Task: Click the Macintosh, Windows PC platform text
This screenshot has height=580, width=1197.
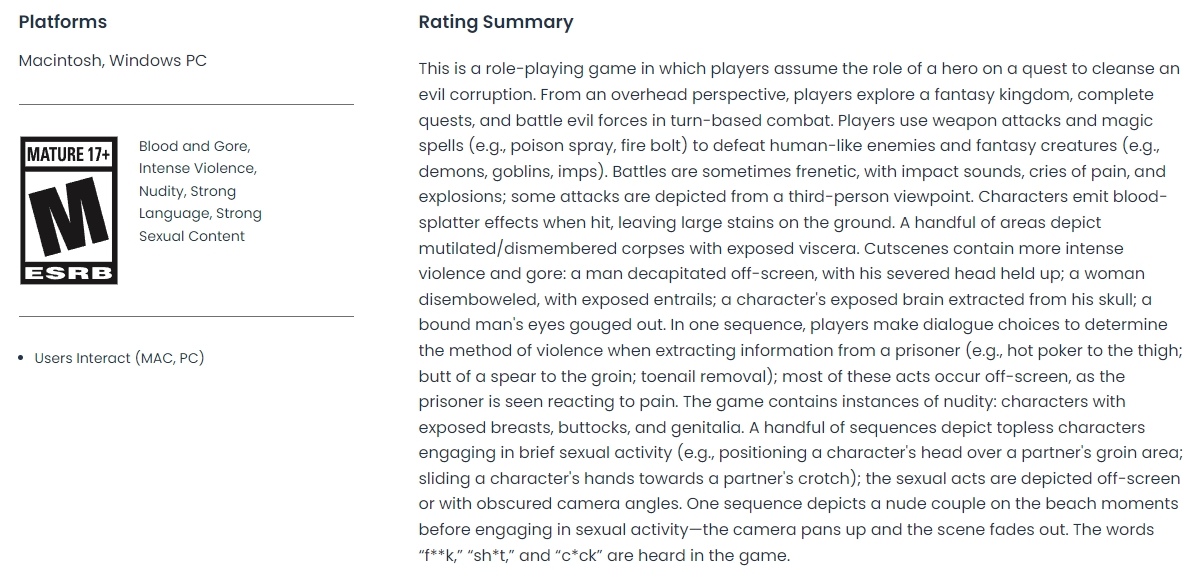Action: [x=112, y=60]
